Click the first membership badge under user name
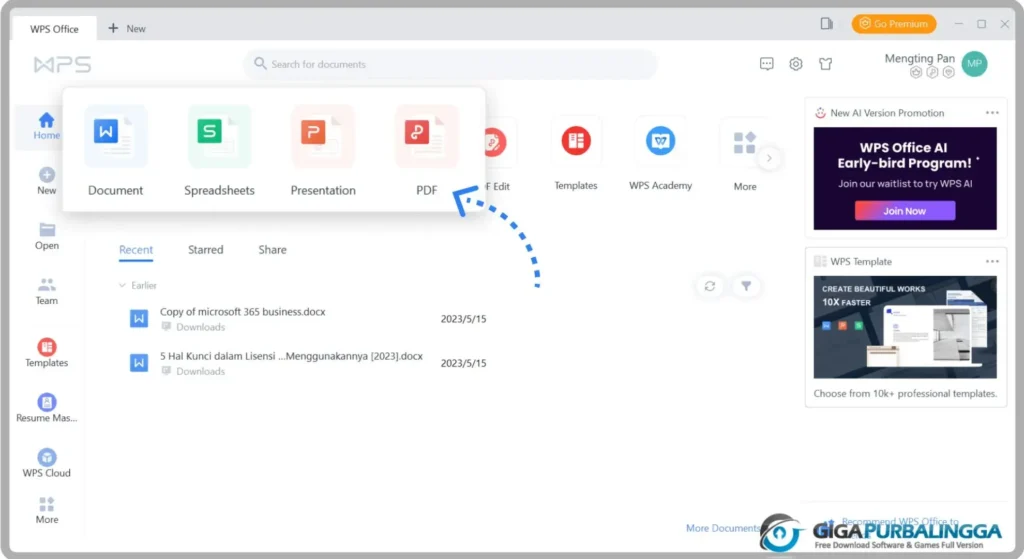Screen dimensions: 1024x559 click(x=916, y=72)
